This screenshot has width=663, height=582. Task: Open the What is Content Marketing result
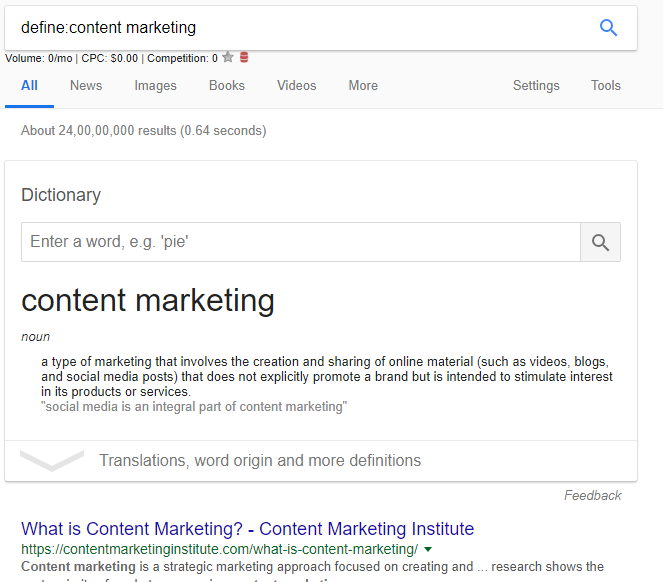pos(247,529)
